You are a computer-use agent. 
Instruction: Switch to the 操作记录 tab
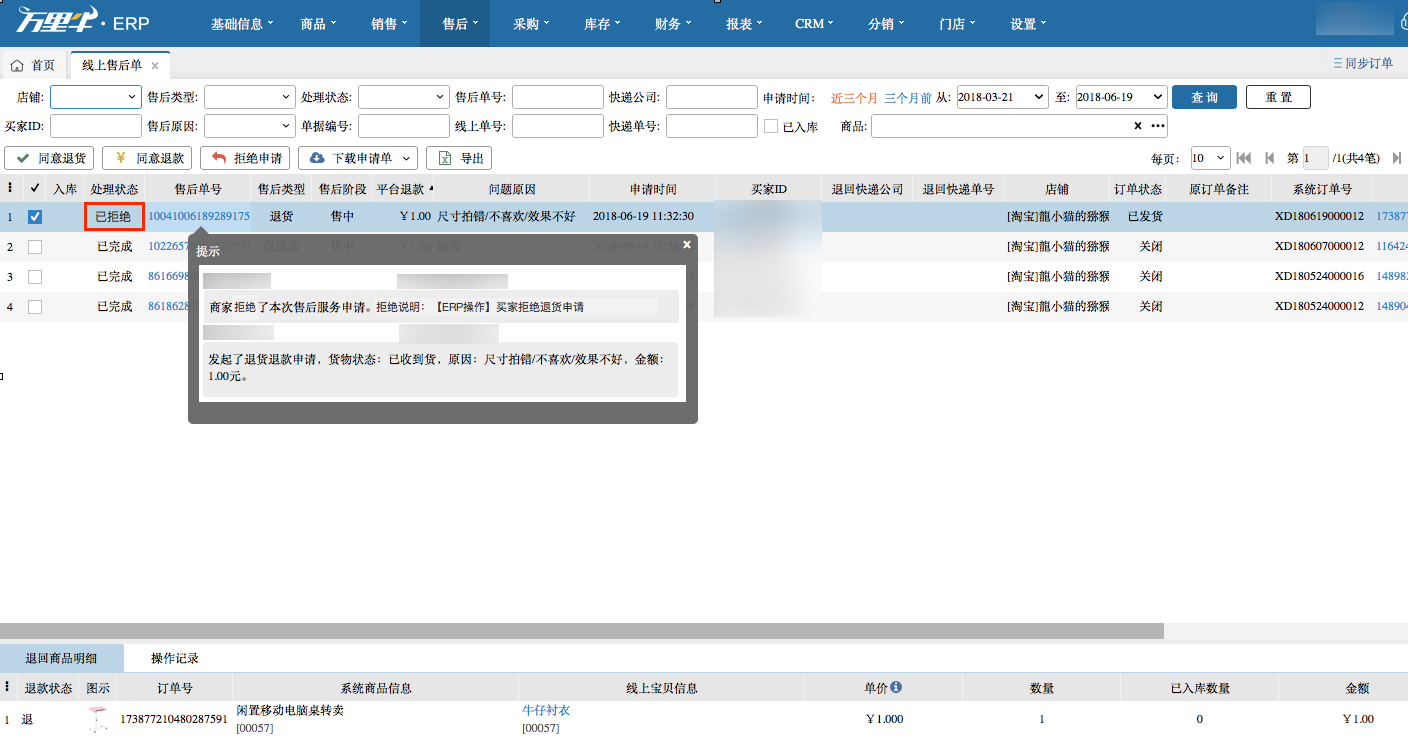click(x=175, y=658)
